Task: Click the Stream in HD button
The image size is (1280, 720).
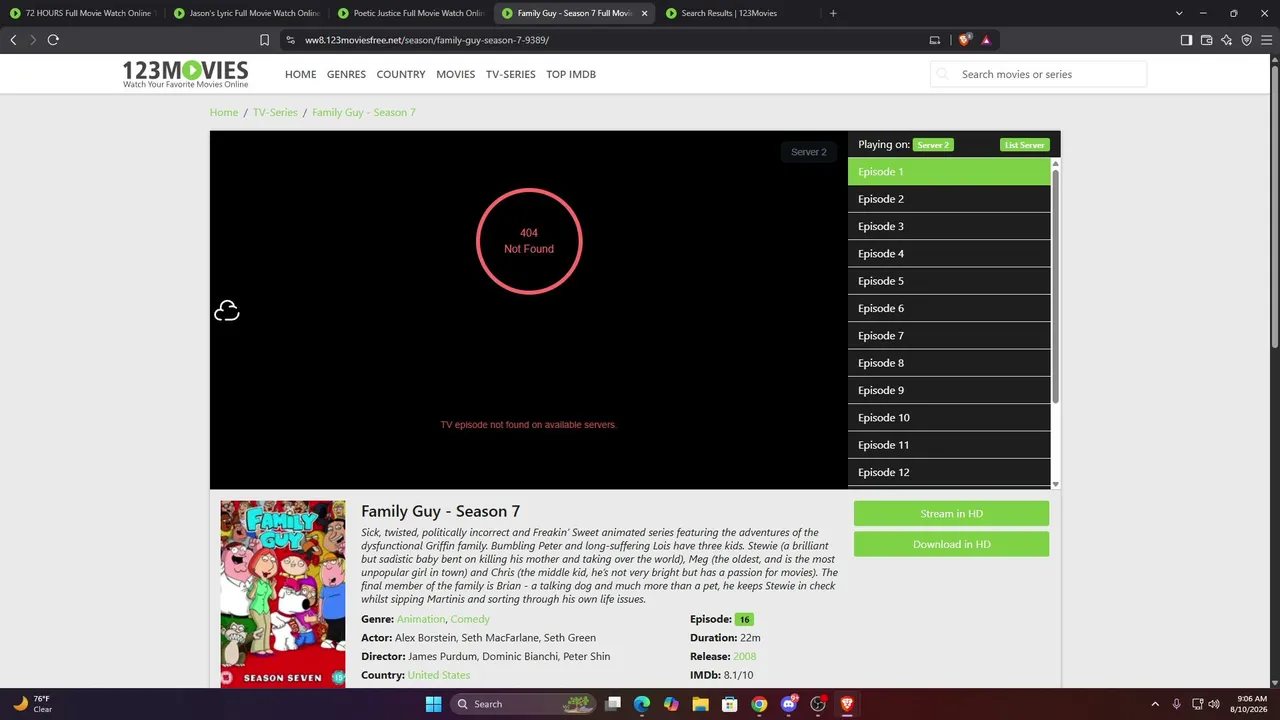Action: 951,513
